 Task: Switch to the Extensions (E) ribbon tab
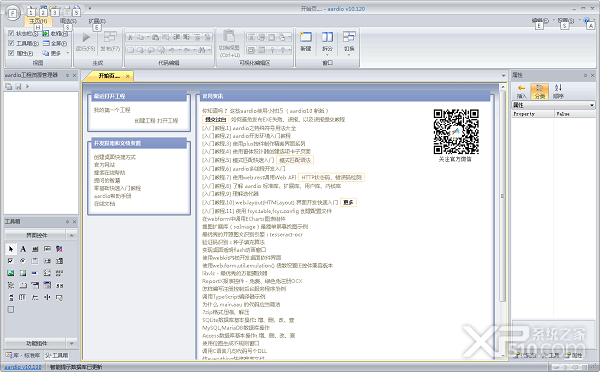click(97, 21)
